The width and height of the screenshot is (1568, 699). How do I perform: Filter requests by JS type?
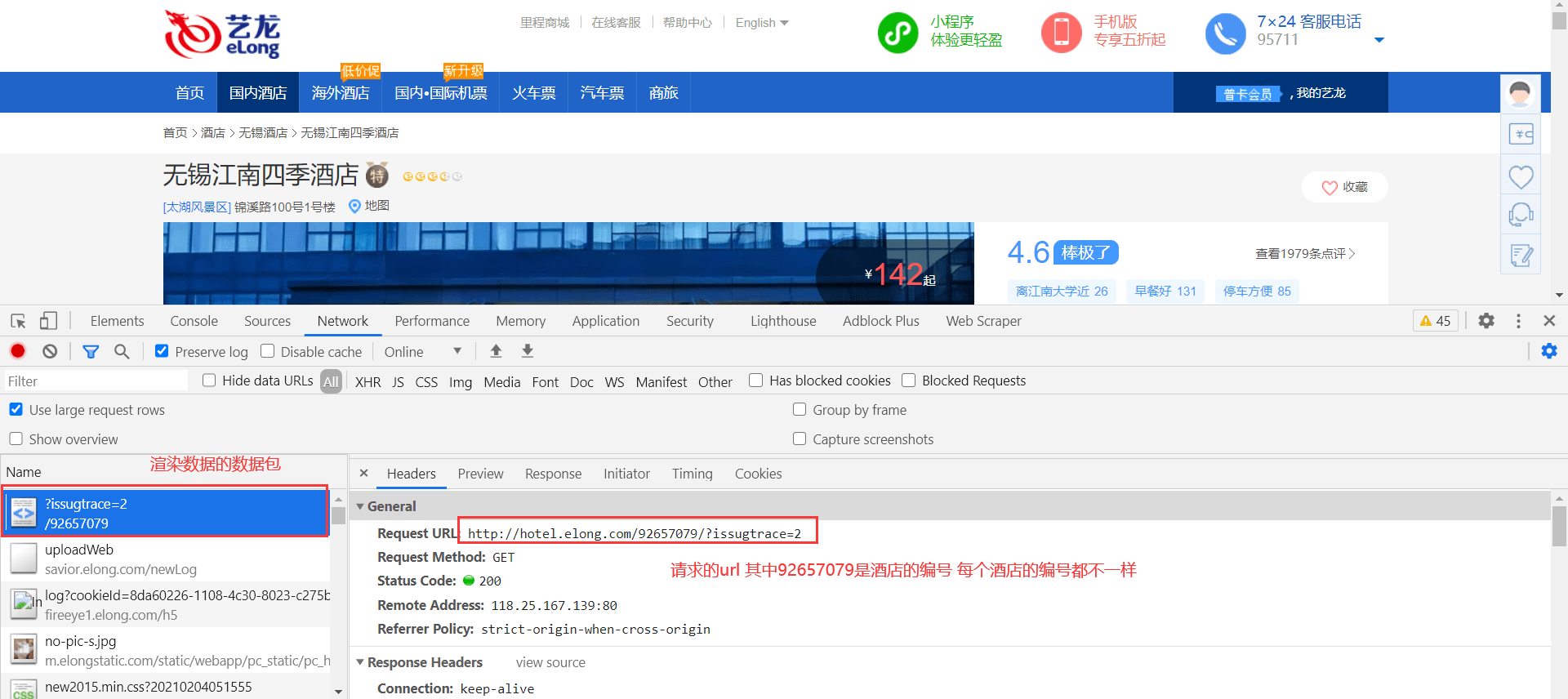pos(398,382)
